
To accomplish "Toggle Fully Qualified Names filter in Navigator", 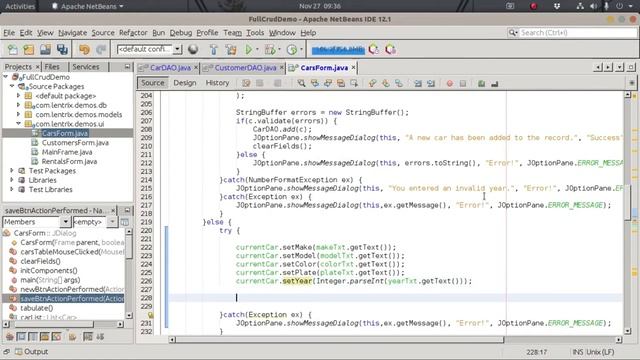I will click(x=72, y=336).
